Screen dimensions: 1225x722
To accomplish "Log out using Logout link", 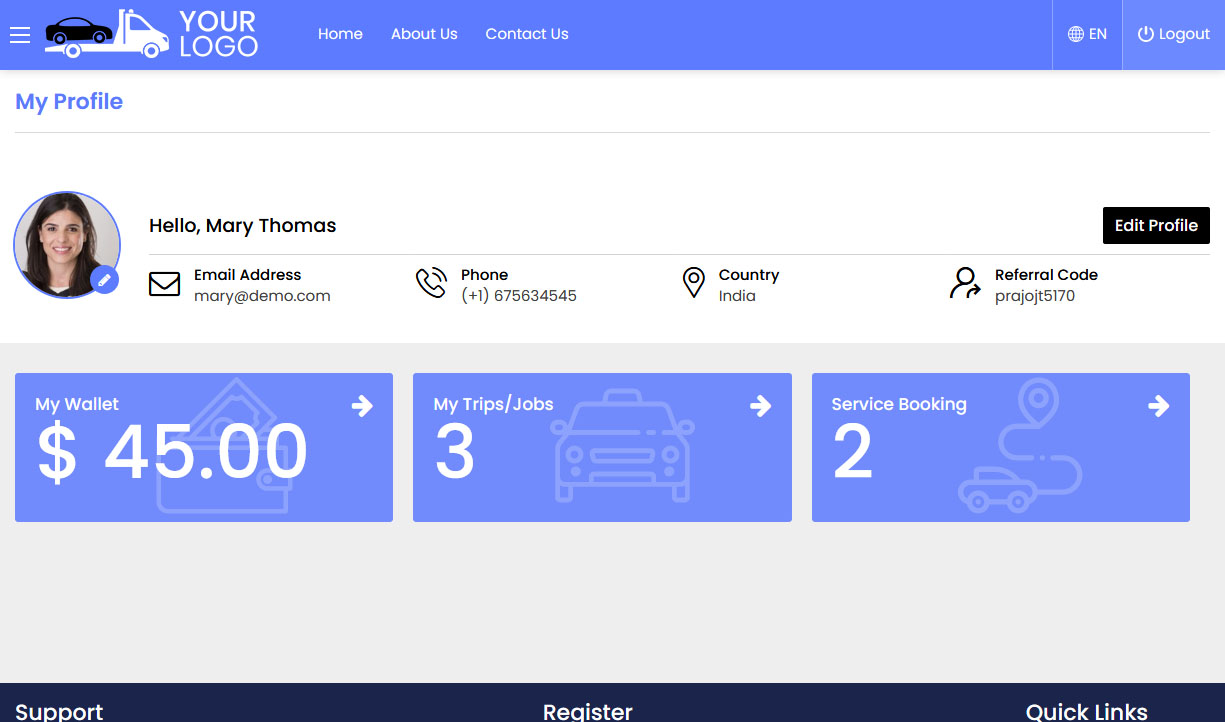I will pyautogui.click(x=1174, y=34).
